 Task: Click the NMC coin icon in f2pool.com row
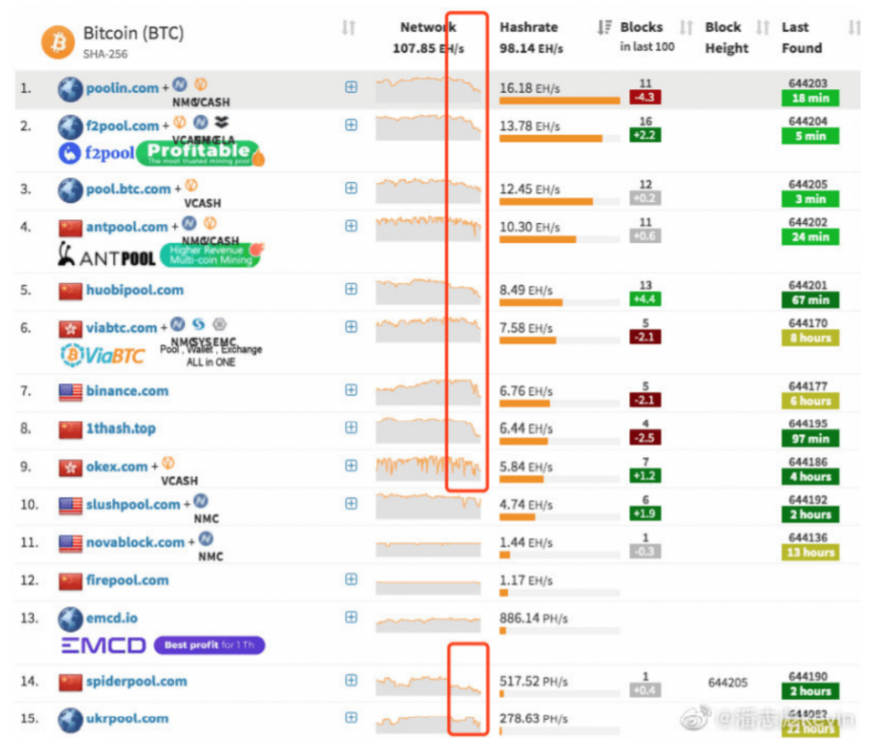pos(201,122)
